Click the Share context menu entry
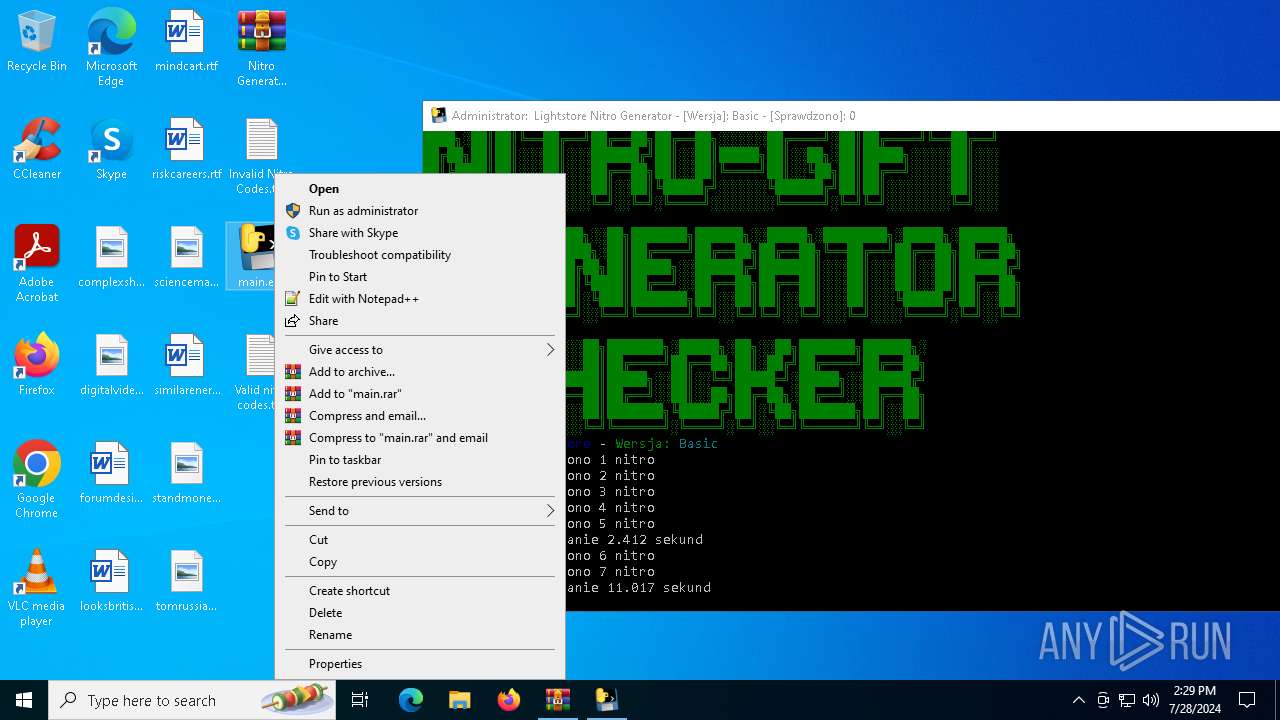Viewport: 1280px width, 720px height. (420, 321)
